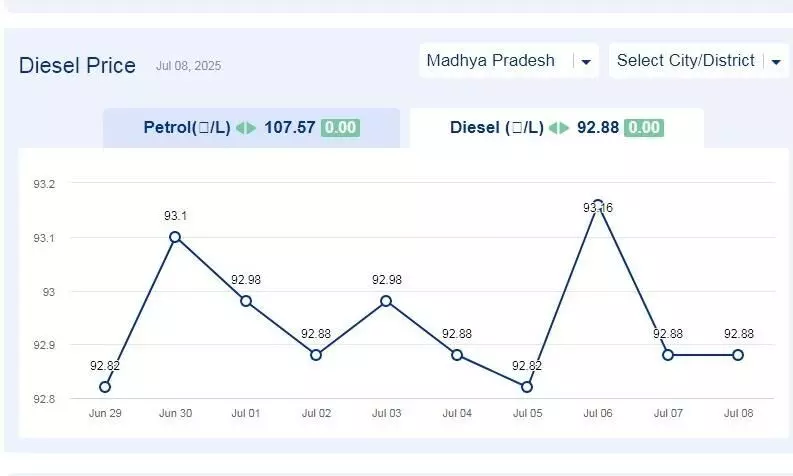Screen dimensions: 793x476
Task: Open the Select City/District dropdown
Action: [x=699, y=61]
